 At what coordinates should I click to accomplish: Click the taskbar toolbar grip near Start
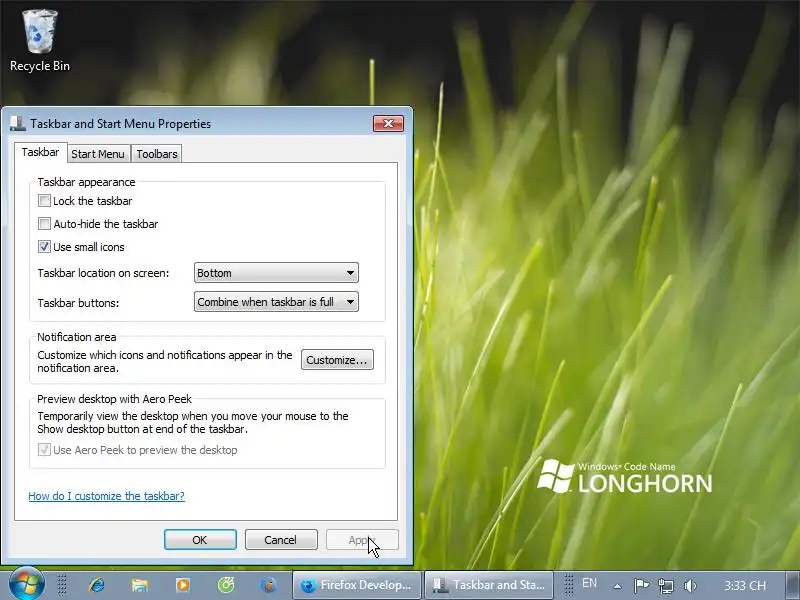pyautogui.click(x=62, y=585)
